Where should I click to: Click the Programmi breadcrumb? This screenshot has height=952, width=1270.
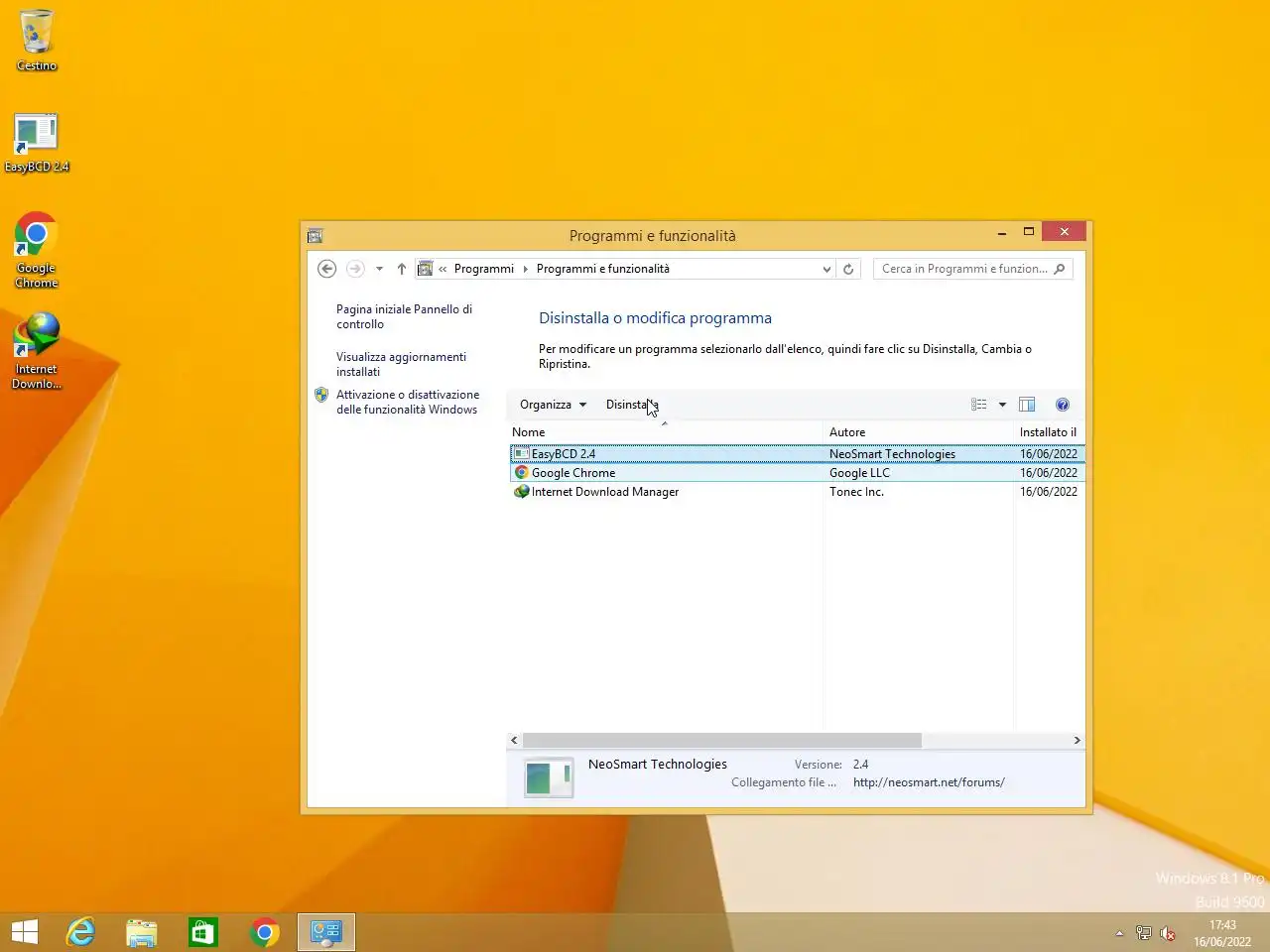click(484, 269)
